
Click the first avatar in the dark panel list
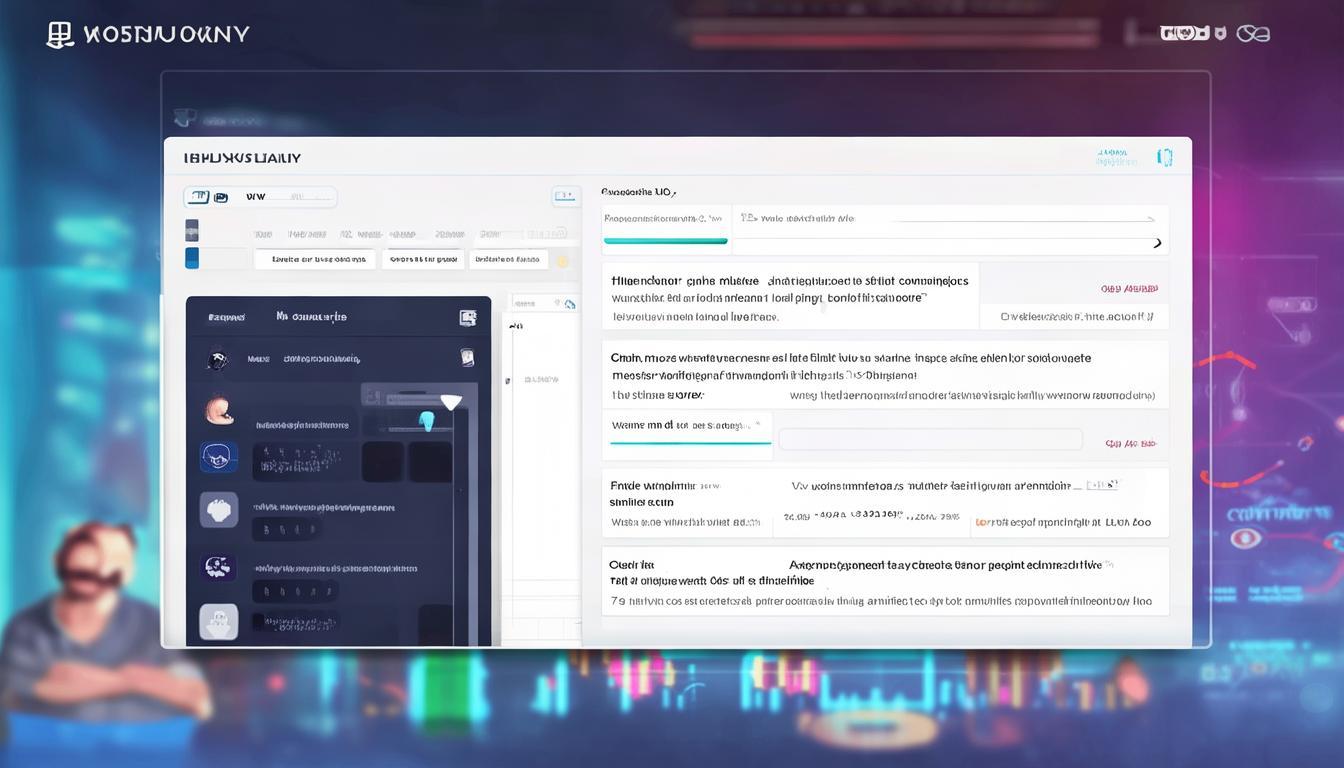(217, 359)
